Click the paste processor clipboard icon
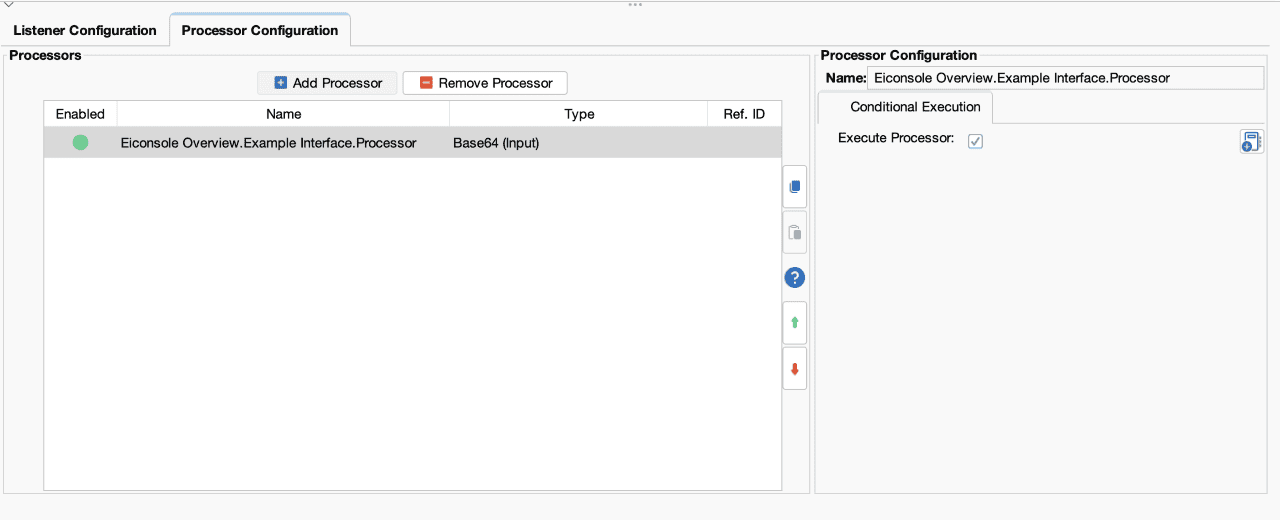The width and height of the screenshot is (1280, 520). click(x=795, y=233)
